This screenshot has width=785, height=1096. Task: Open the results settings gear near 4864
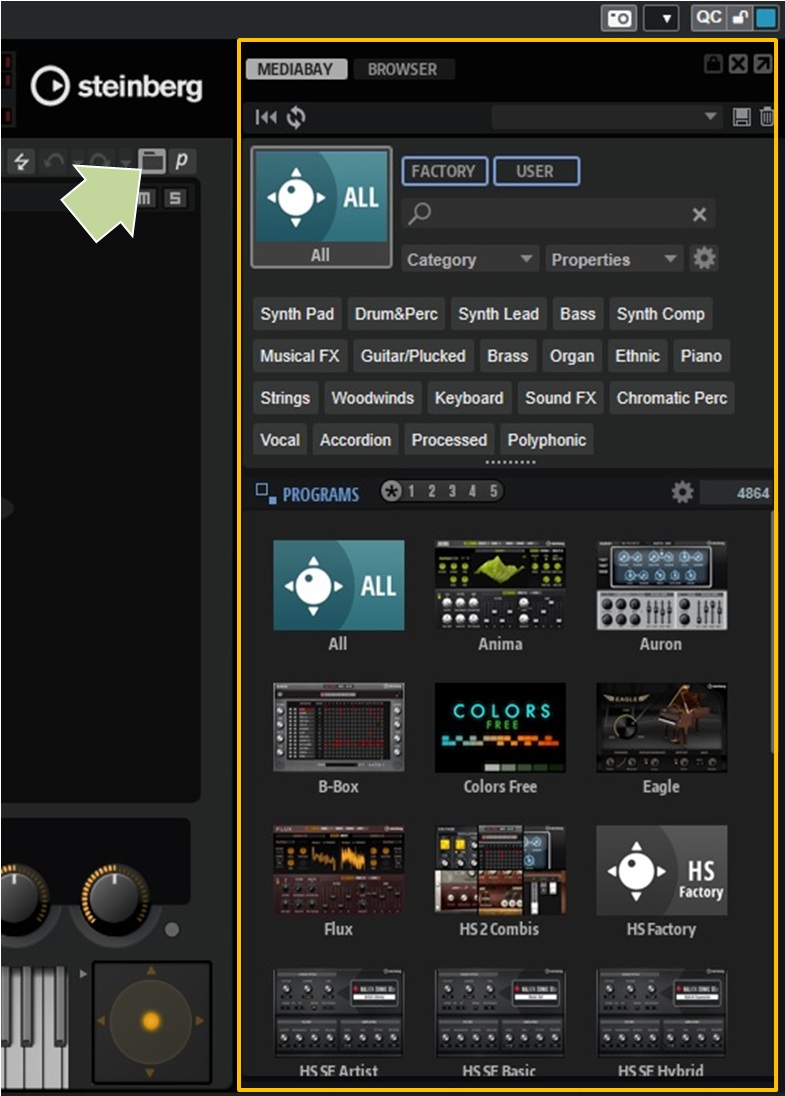pyautogui.click(x=682, y=492)
